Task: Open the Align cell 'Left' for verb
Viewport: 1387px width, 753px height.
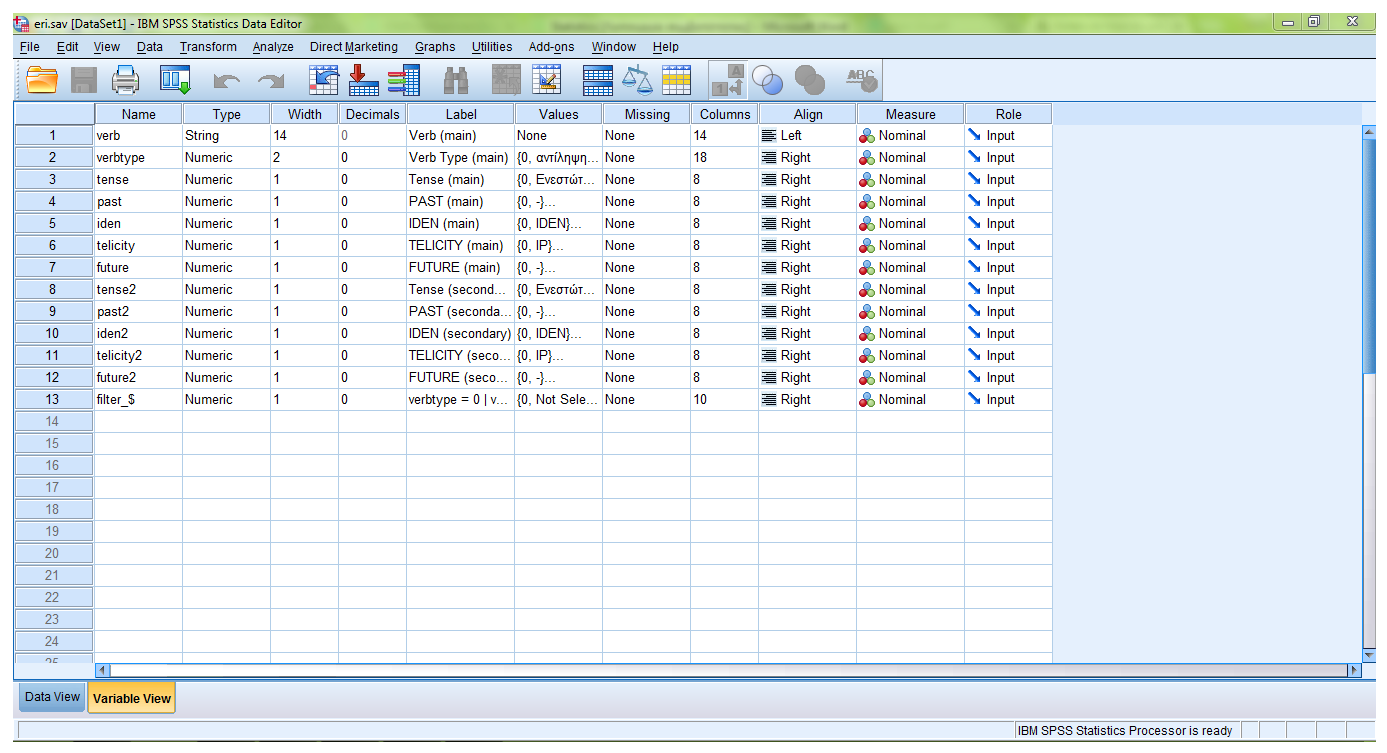Action: click(x=808, y=135)
